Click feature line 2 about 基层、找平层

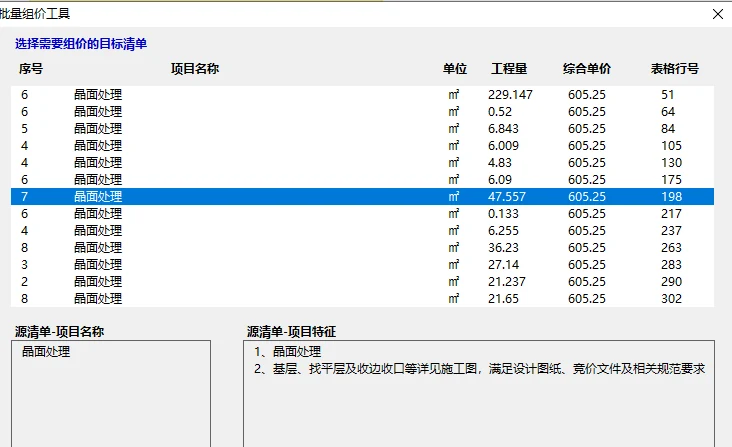click(479, 369)
